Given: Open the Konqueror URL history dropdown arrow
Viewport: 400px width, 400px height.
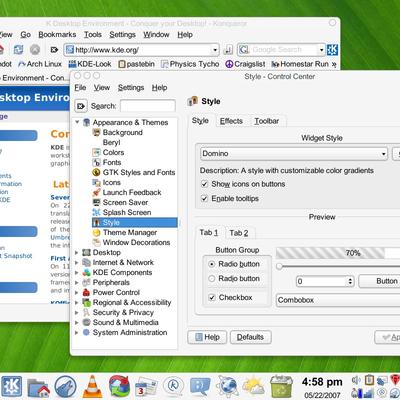Looking at the screenshot, I should coord(215,50).
